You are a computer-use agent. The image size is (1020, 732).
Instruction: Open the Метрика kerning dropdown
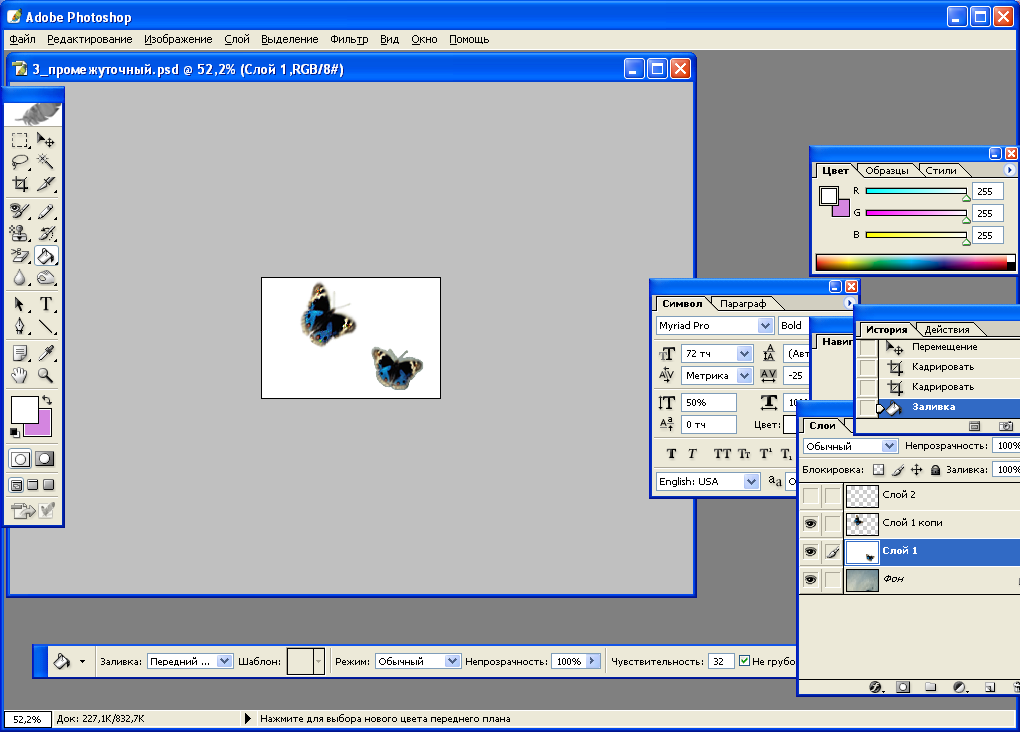[x=744, y=375]
